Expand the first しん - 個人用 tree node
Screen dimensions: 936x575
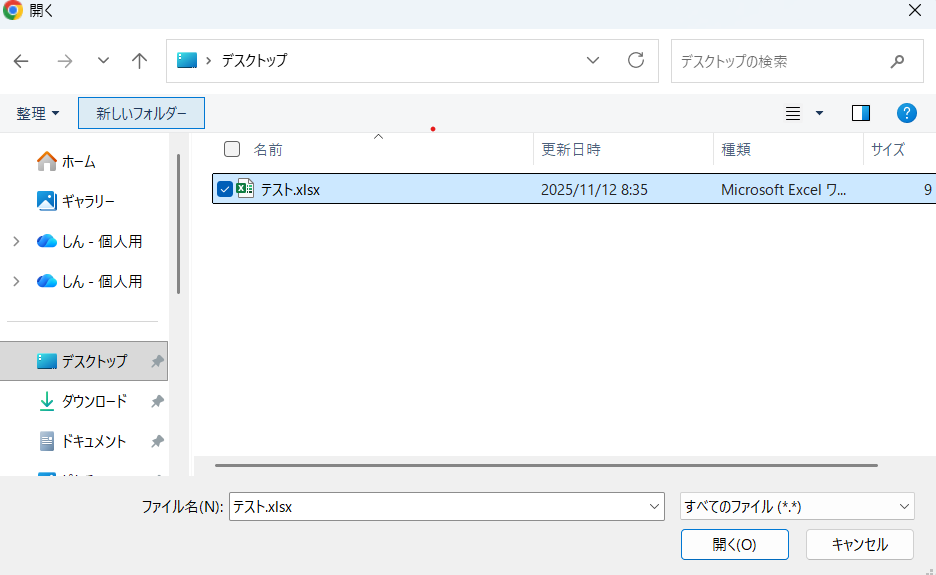pos(16,241)
